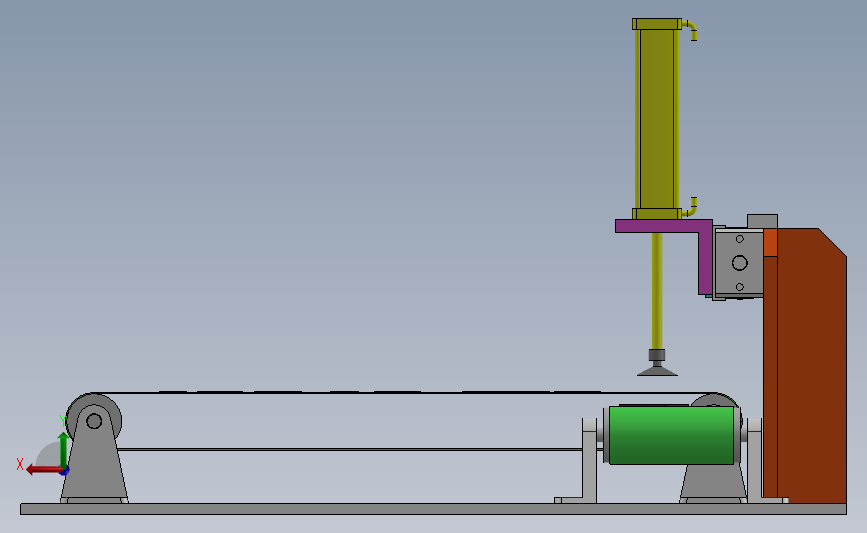Click the red X axis label
The height and width of the screenshot is (533, 867).
pos(20,464)
